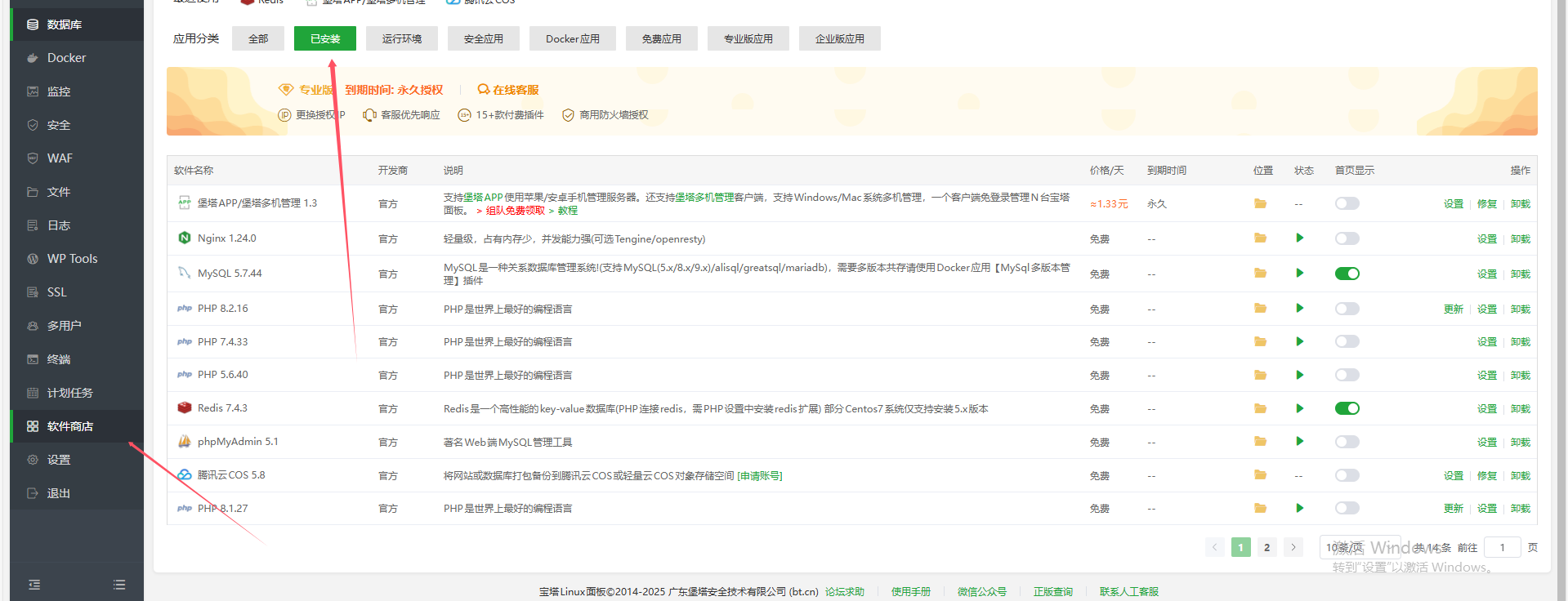The image size is (1568, 601).
Task: Toggle homepage display for 腾讯云COS 5.8
Action: [1347, 475]
